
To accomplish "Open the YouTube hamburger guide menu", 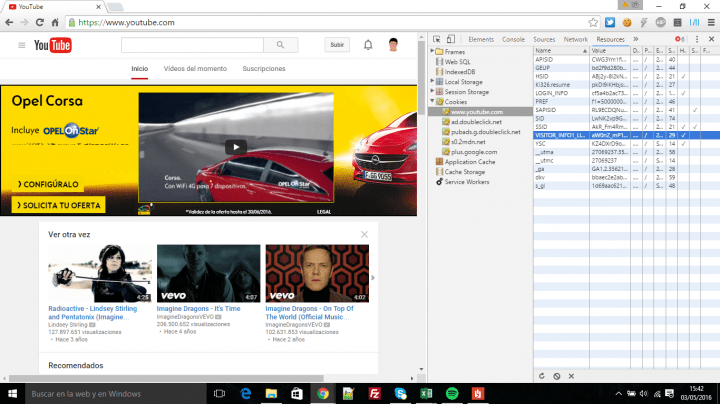I will (x=22, y=45).
